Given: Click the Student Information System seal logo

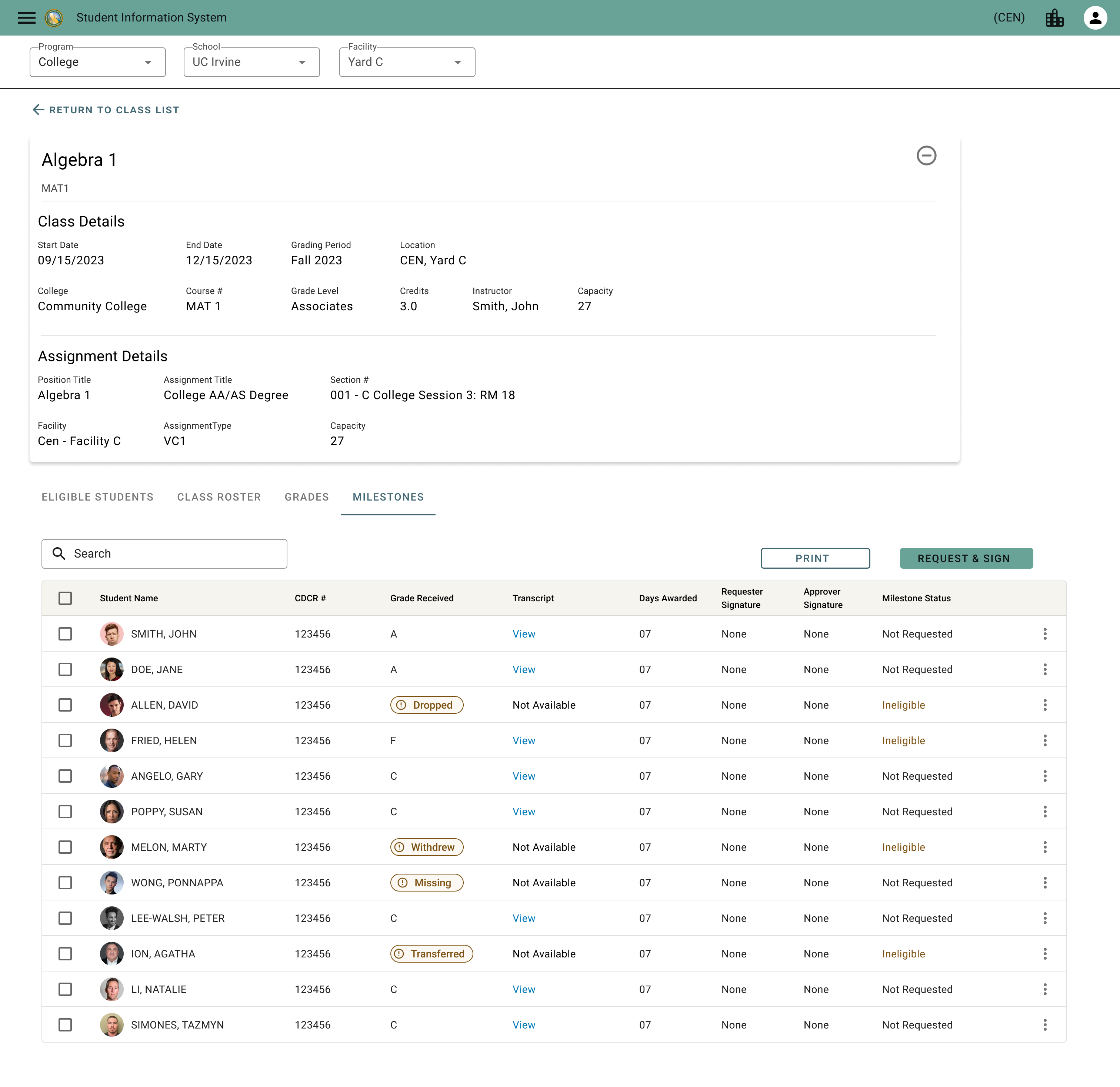Looking at the screenshot, I should point(54,18).
